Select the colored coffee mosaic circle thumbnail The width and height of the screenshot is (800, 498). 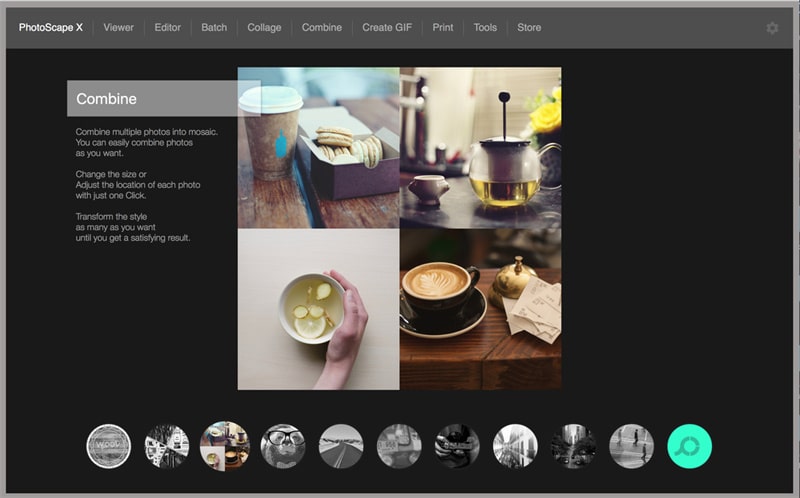(x=225, y=446)
